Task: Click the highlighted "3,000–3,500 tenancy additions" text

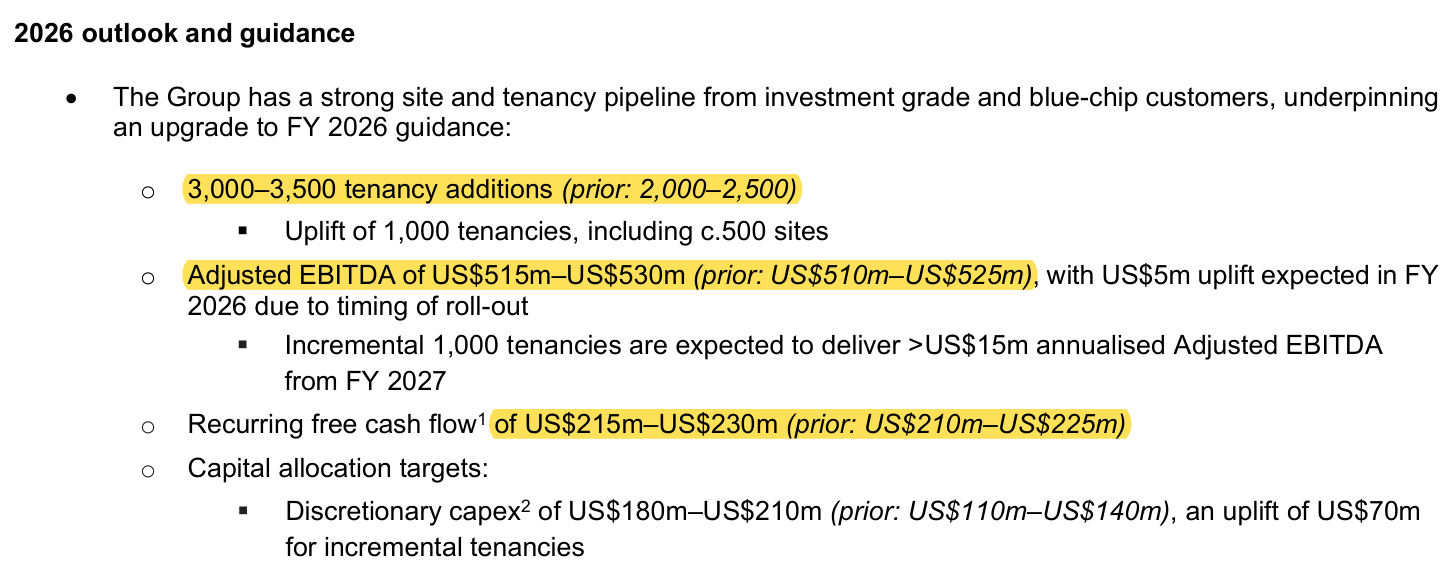Action: [x=370, y=189]
